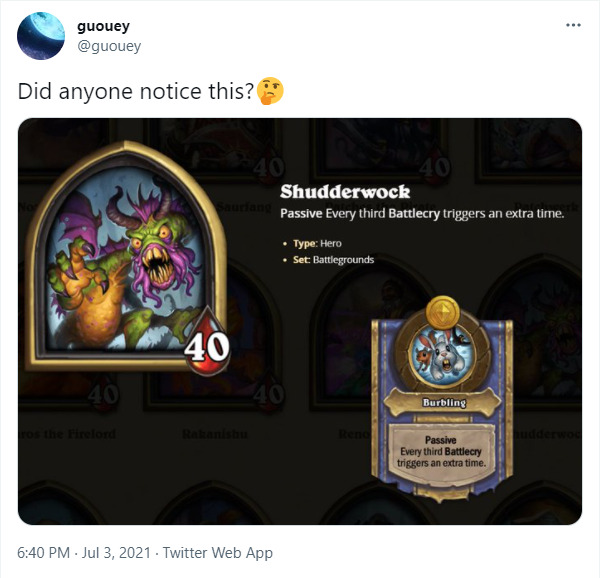Click the Burbling passive description box
This screenshot has height=578, width=600.
pyautogui.click(x=442, y=452)
